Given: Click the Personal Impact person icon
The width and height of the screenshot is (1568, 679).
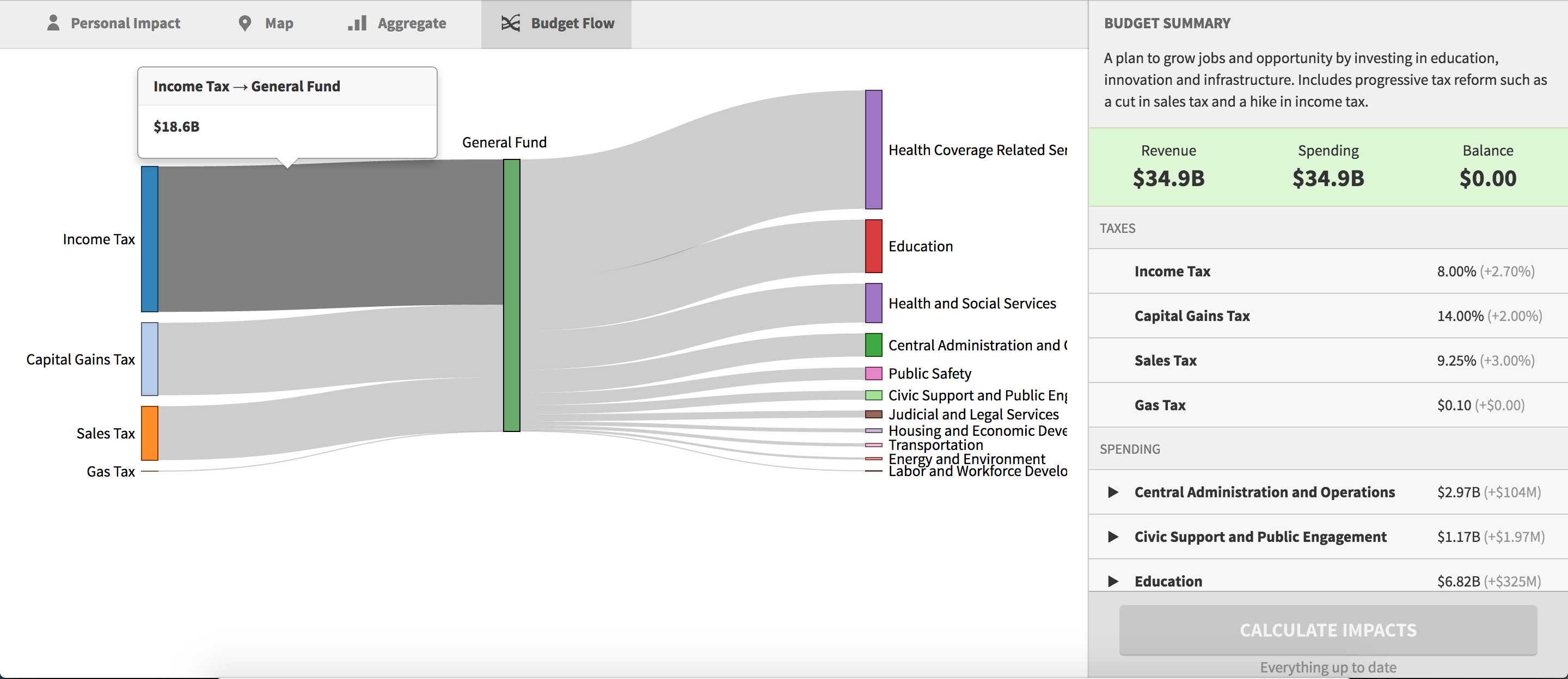Looking at the screenshot, I should (53, 23).
